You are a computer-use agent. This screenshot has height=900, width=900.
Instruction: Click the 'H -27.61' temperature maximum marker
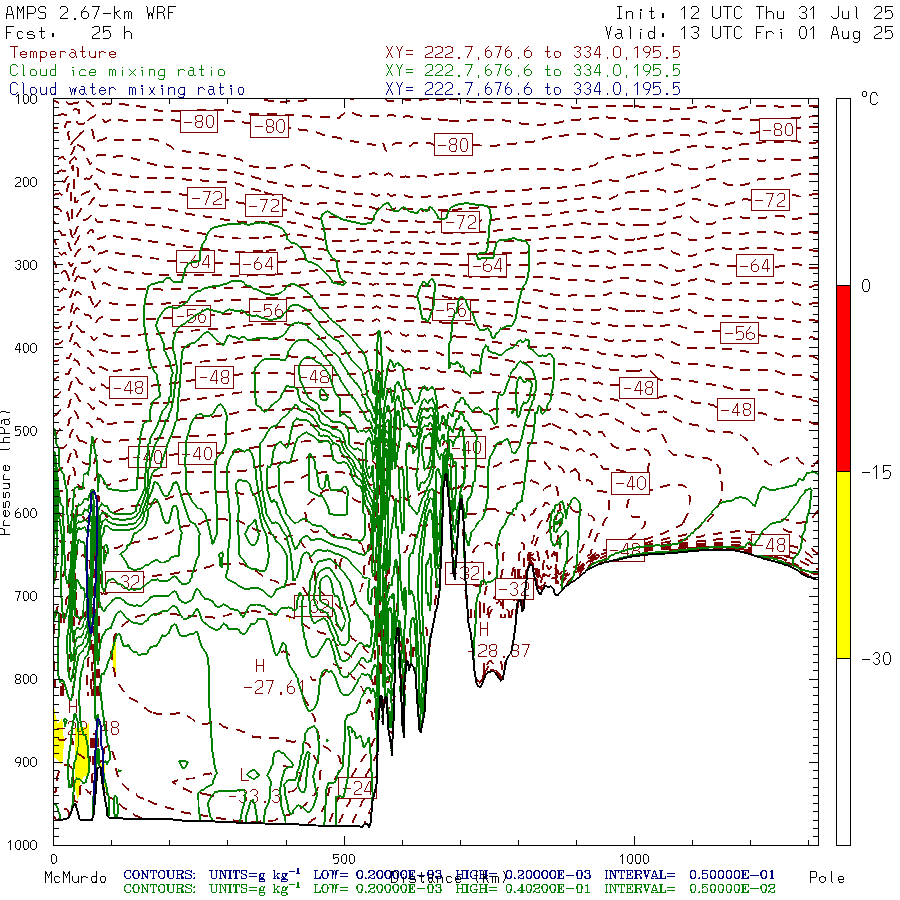[273, 677]
